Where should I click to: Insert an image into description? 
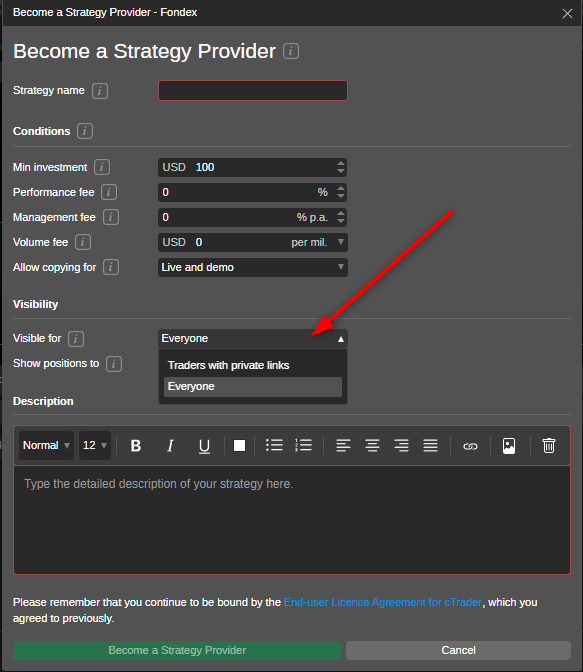point(509,446)
